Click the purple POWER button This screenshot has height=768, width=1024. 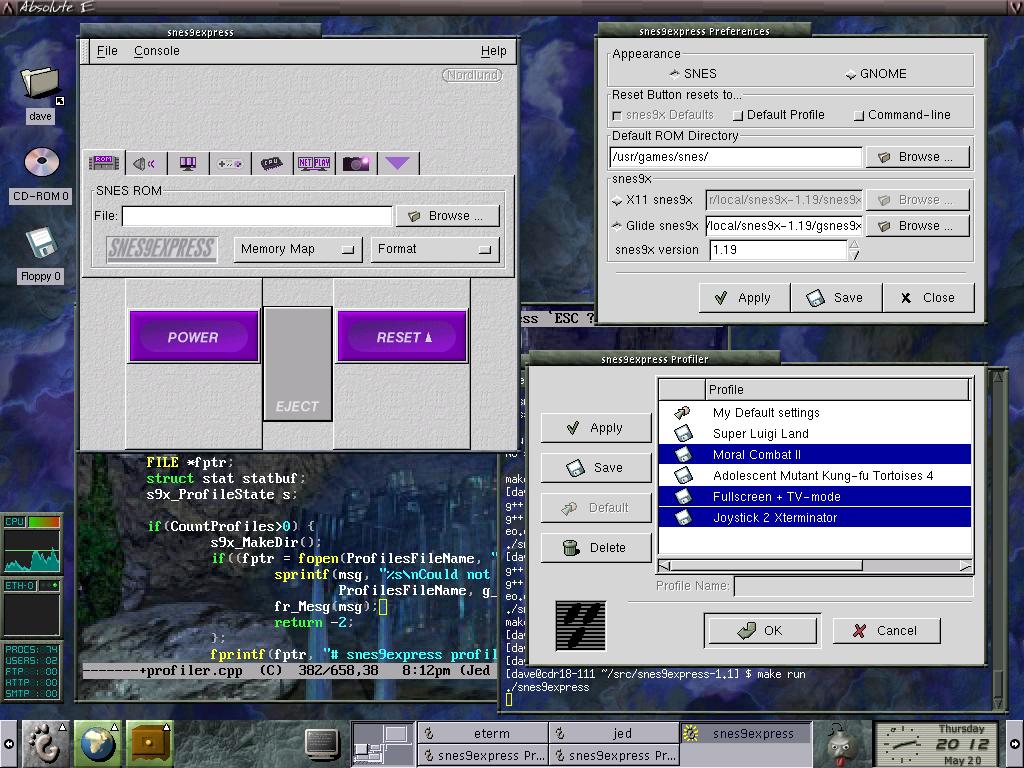194,337
